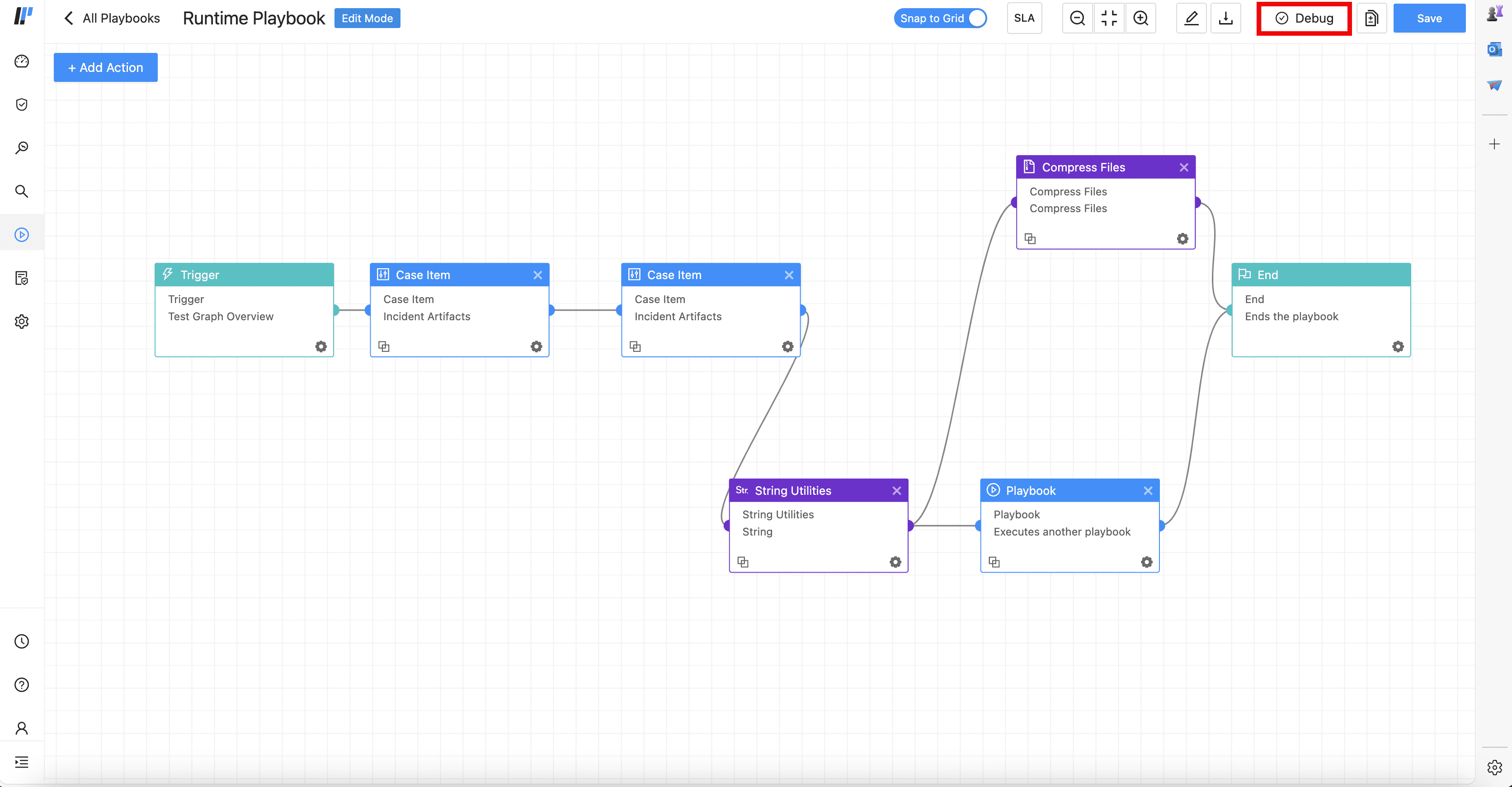Click the plus icon in right panel
The width and height of the screenshot is (1512, 787).
[x=1494, y=144]
